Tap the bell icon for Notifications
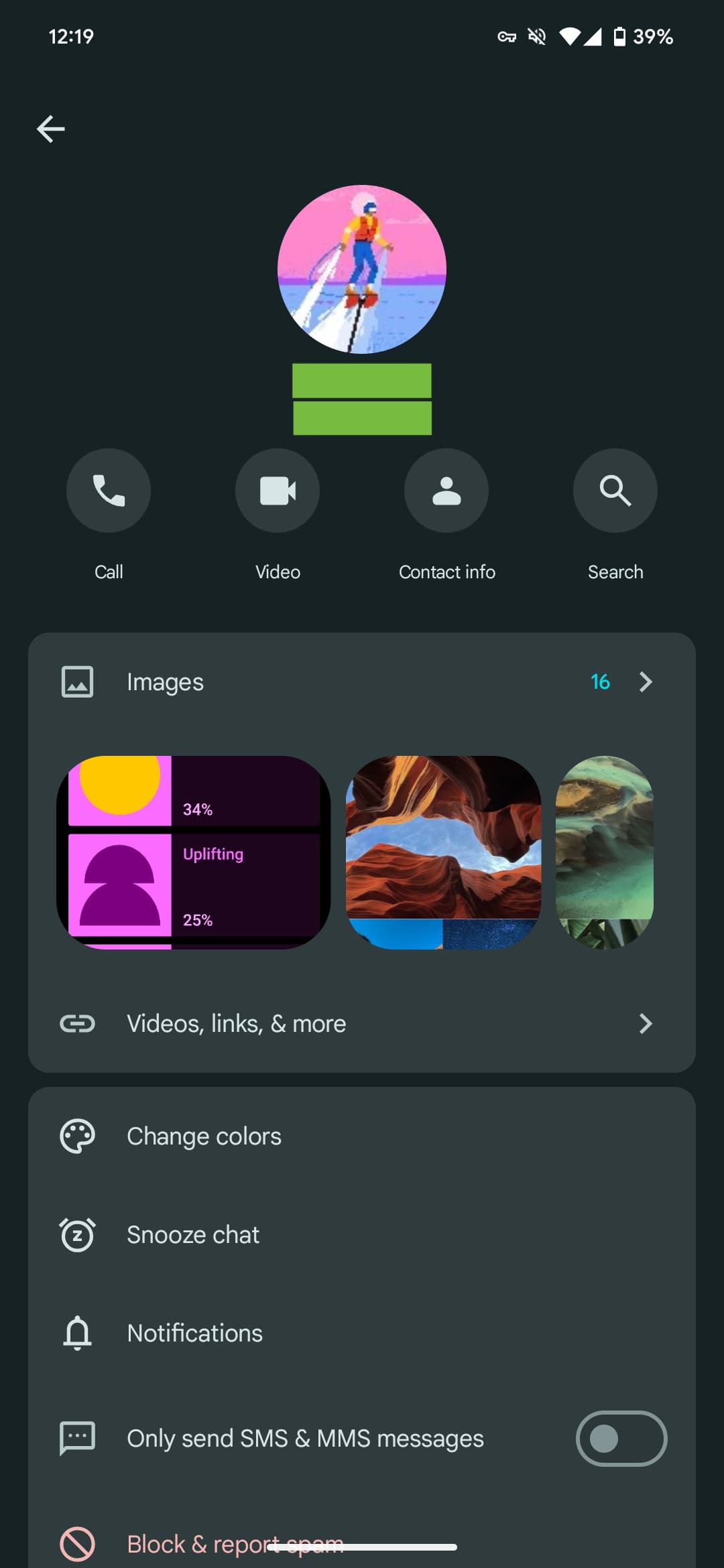 78,1333
